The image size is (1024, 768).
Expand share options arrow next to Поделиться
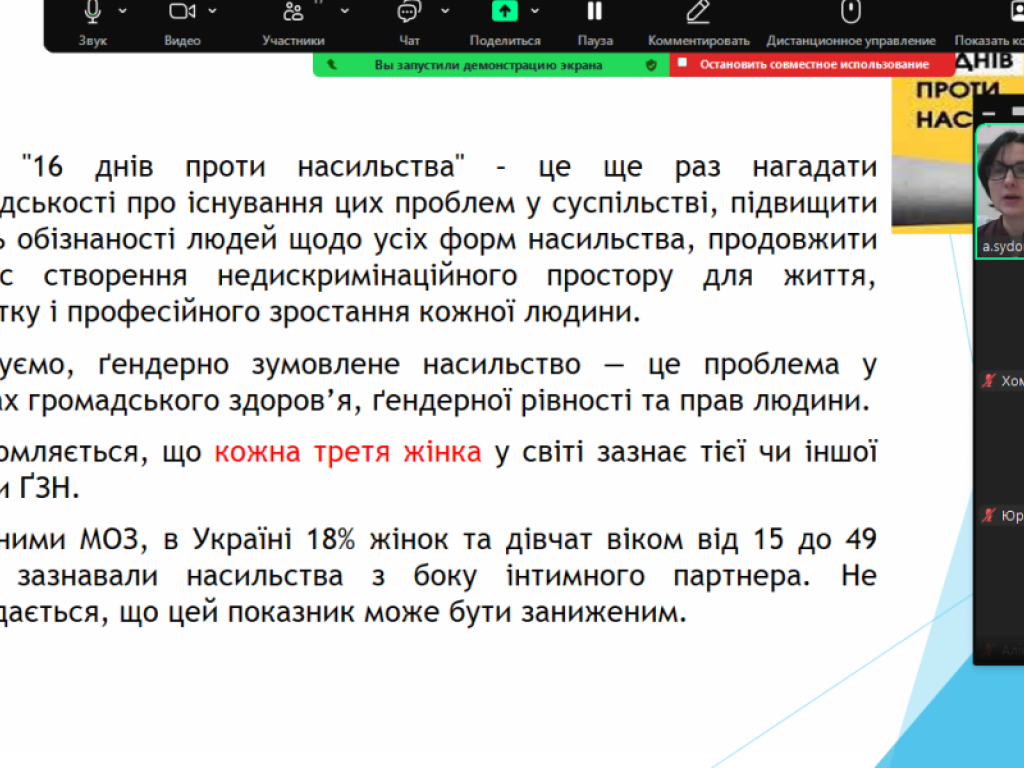535,11
